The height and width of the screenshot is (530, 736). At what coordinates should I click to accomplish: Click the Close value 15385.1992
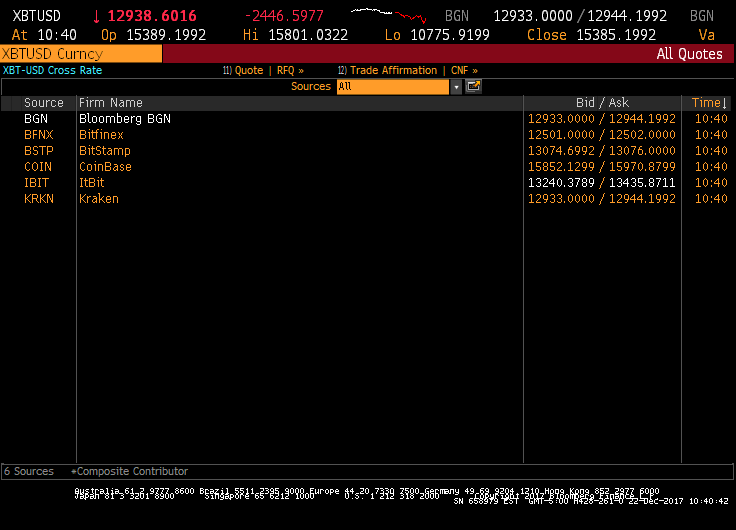point(616,35)
